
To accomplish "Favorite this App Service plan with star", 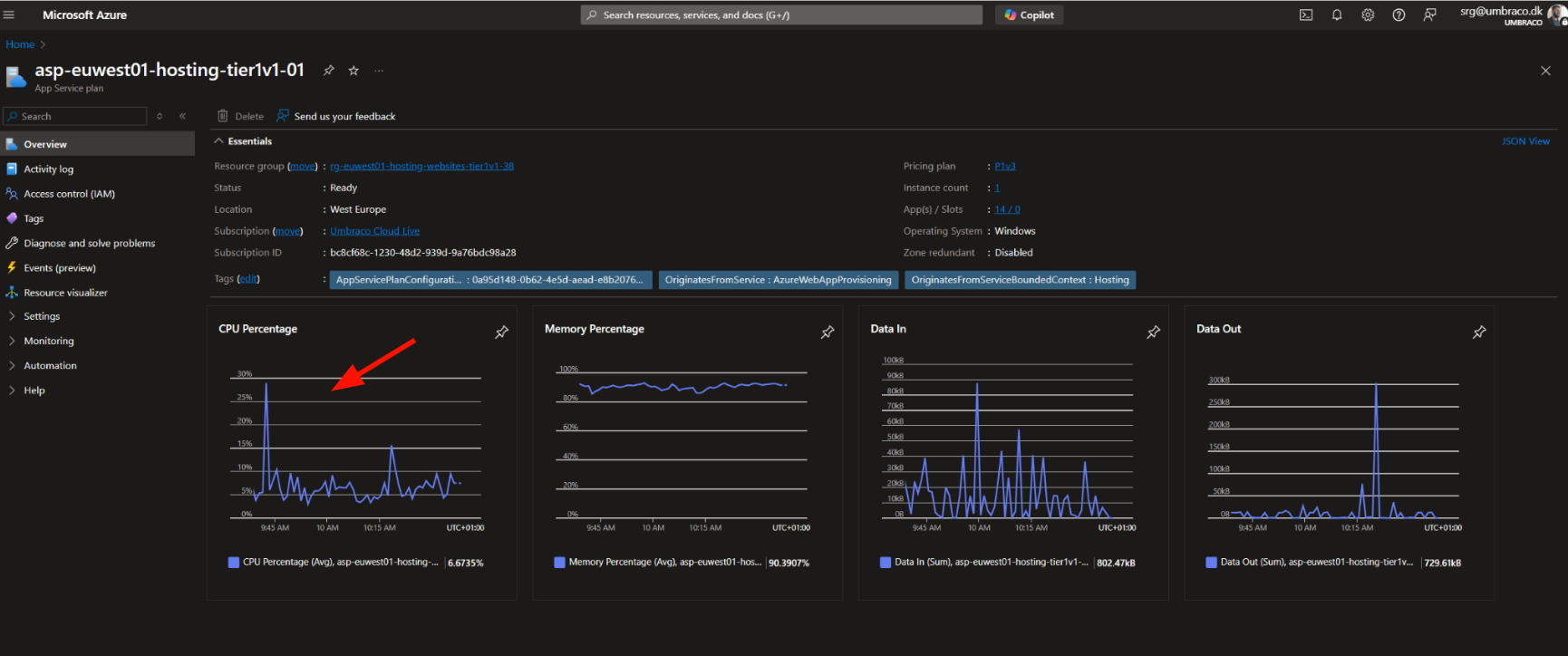I will tap(353, 71).
